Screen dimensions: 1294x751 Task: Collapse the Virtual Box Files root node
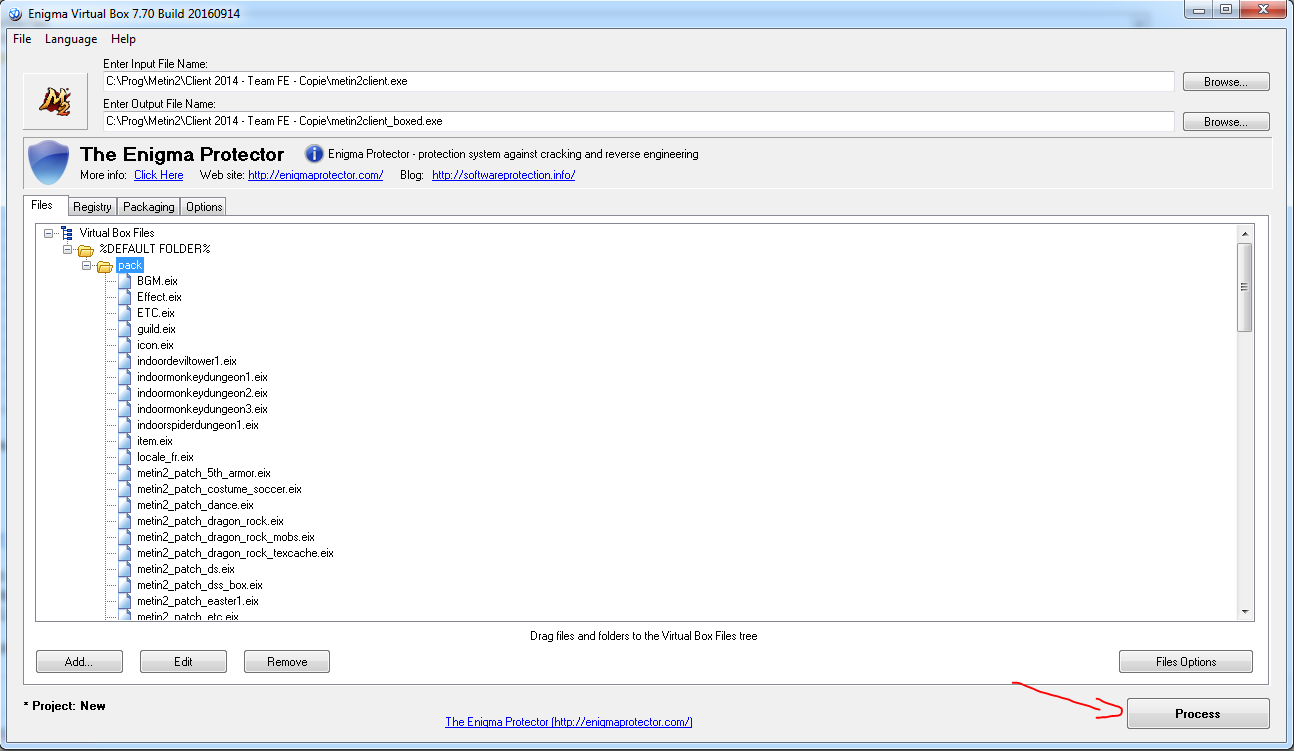(x=49, y=233)
